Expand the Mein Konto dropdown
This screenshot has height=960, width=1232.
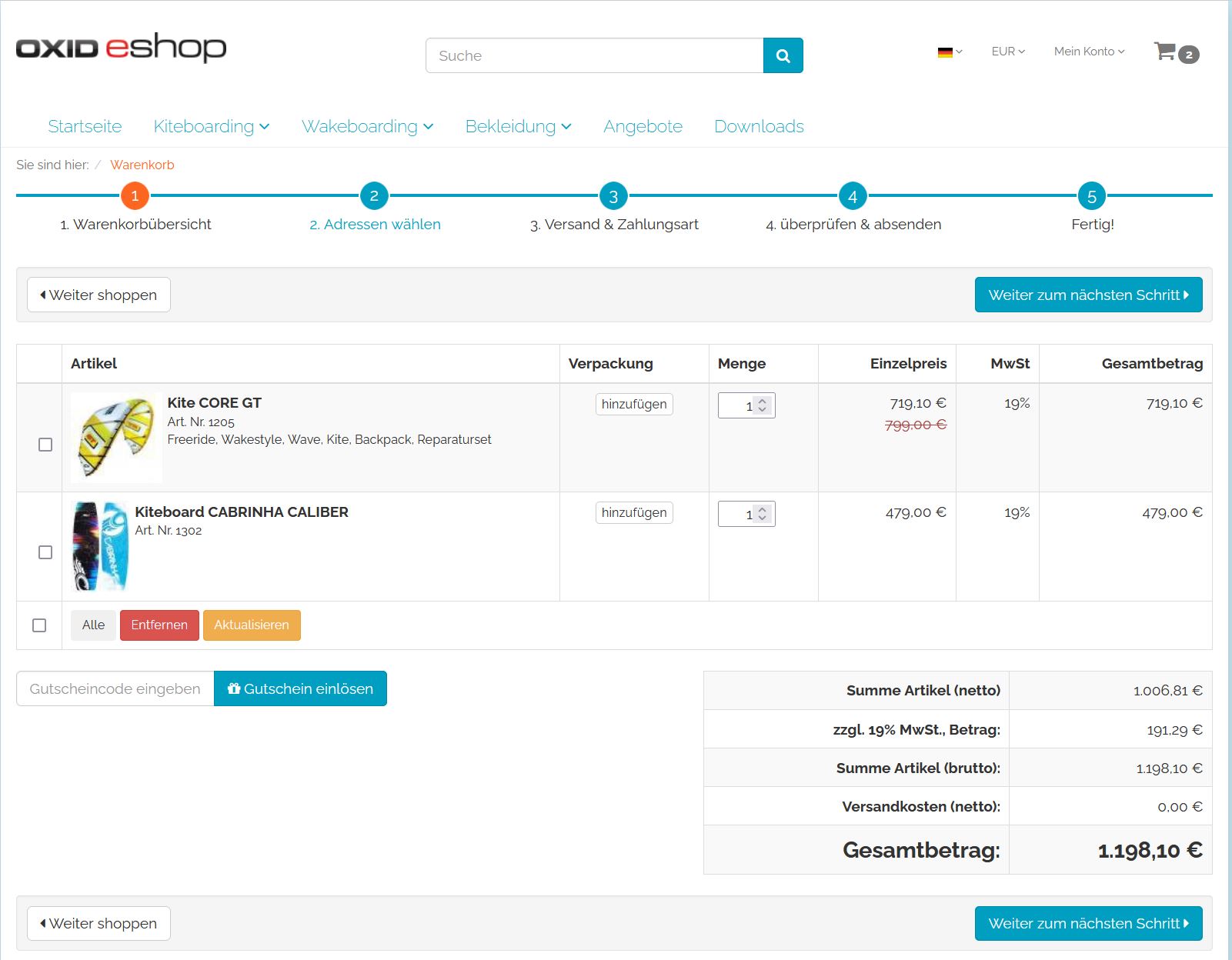[x=1089, y=52]
